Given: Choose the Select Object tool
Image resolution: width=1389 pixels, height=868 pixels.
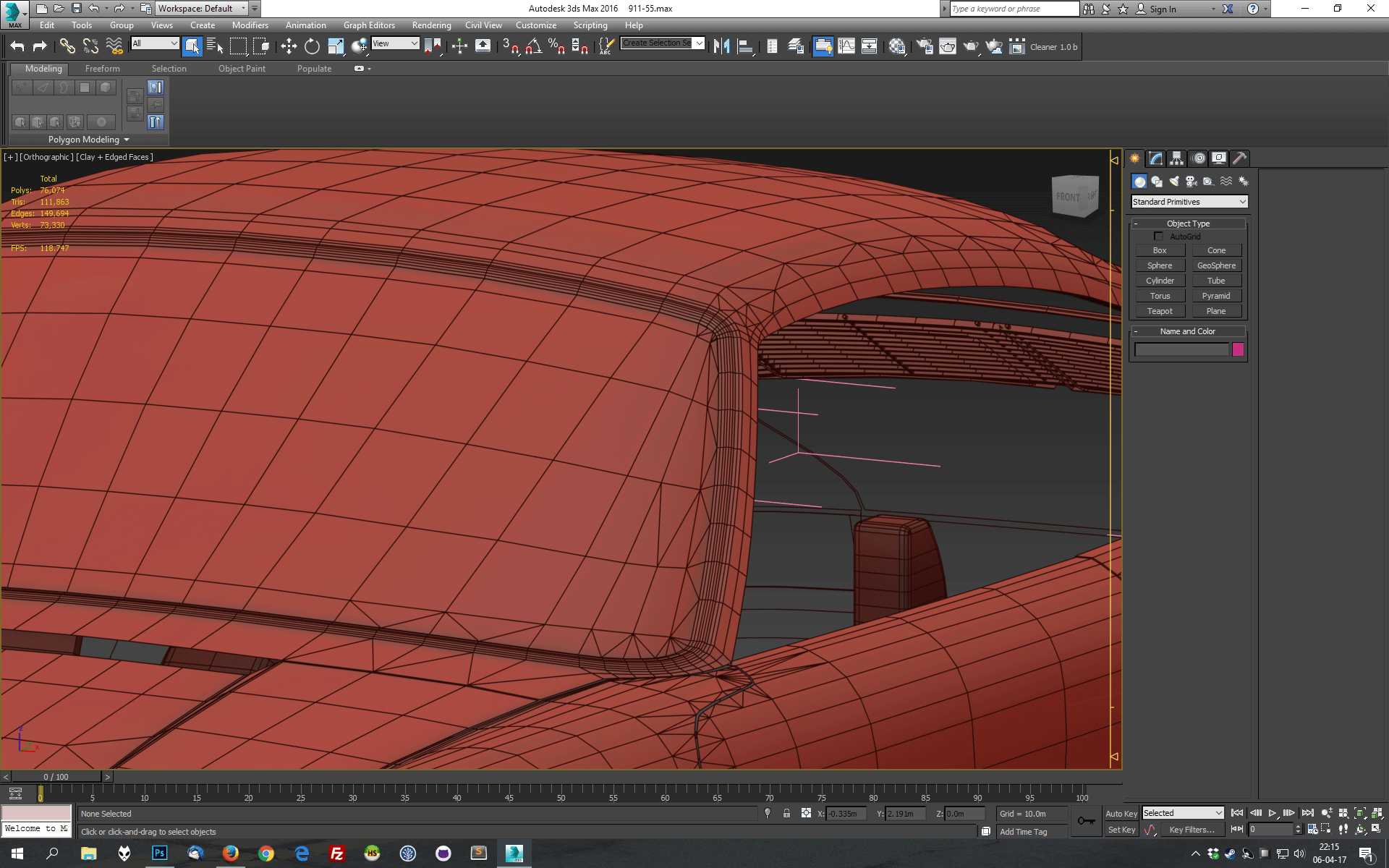Looking at the screenshot, I should coord(192,47).
